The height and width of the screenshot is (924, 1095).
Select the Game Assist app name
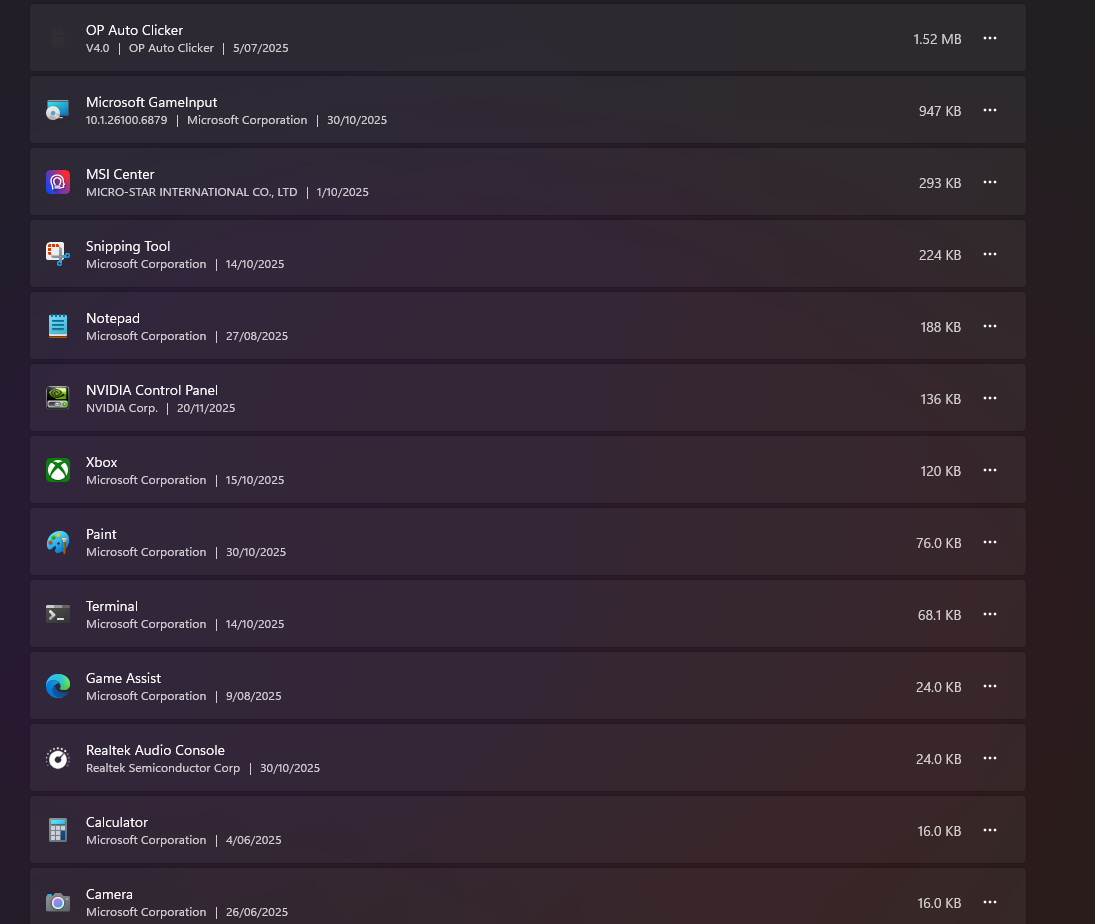pos(123,678)
